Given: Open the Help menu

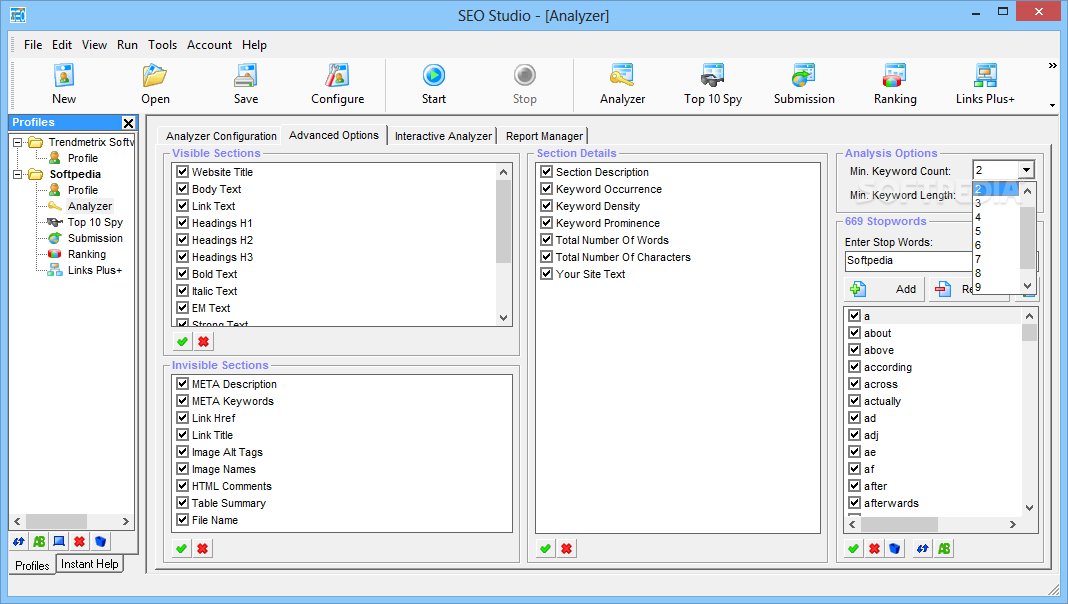Looking at the screenshot, I should click(x=254, y=45).
